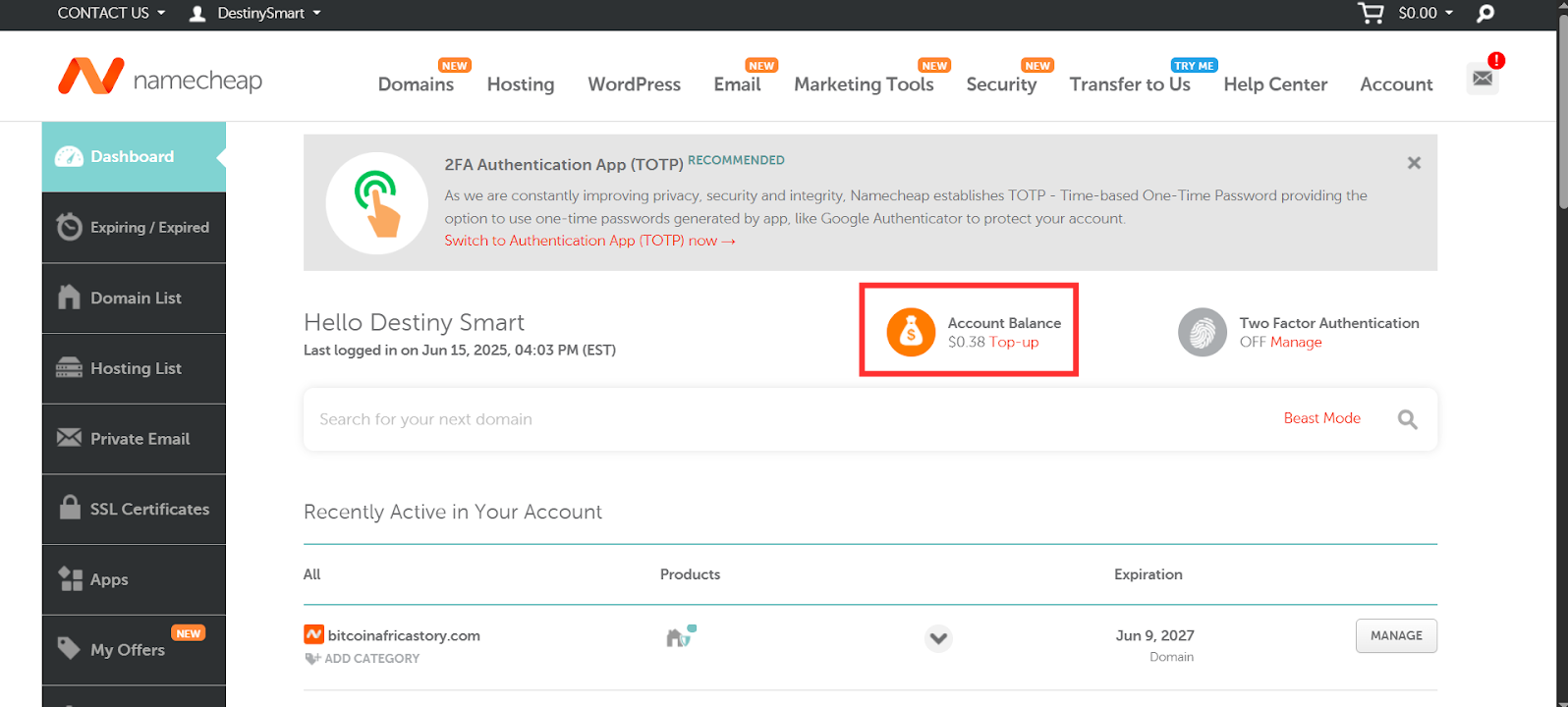Open the Hosting menu
Viewport: 1568px width, 707px height.
click(521, 84)
